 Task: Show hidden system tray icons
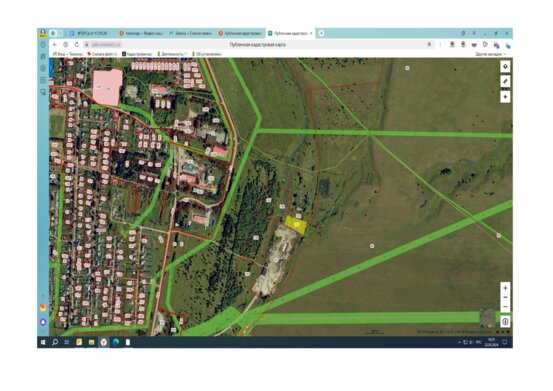point(459,342)
